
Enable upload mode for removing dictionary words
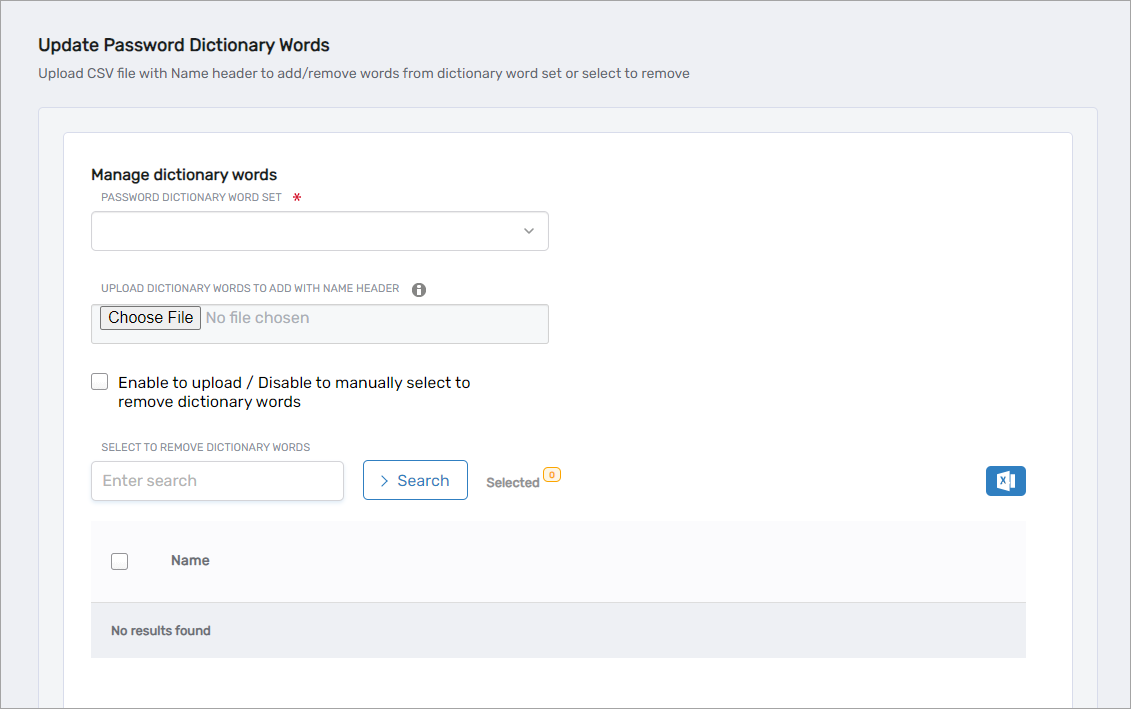pyautogui.click(x=99, y=381)
